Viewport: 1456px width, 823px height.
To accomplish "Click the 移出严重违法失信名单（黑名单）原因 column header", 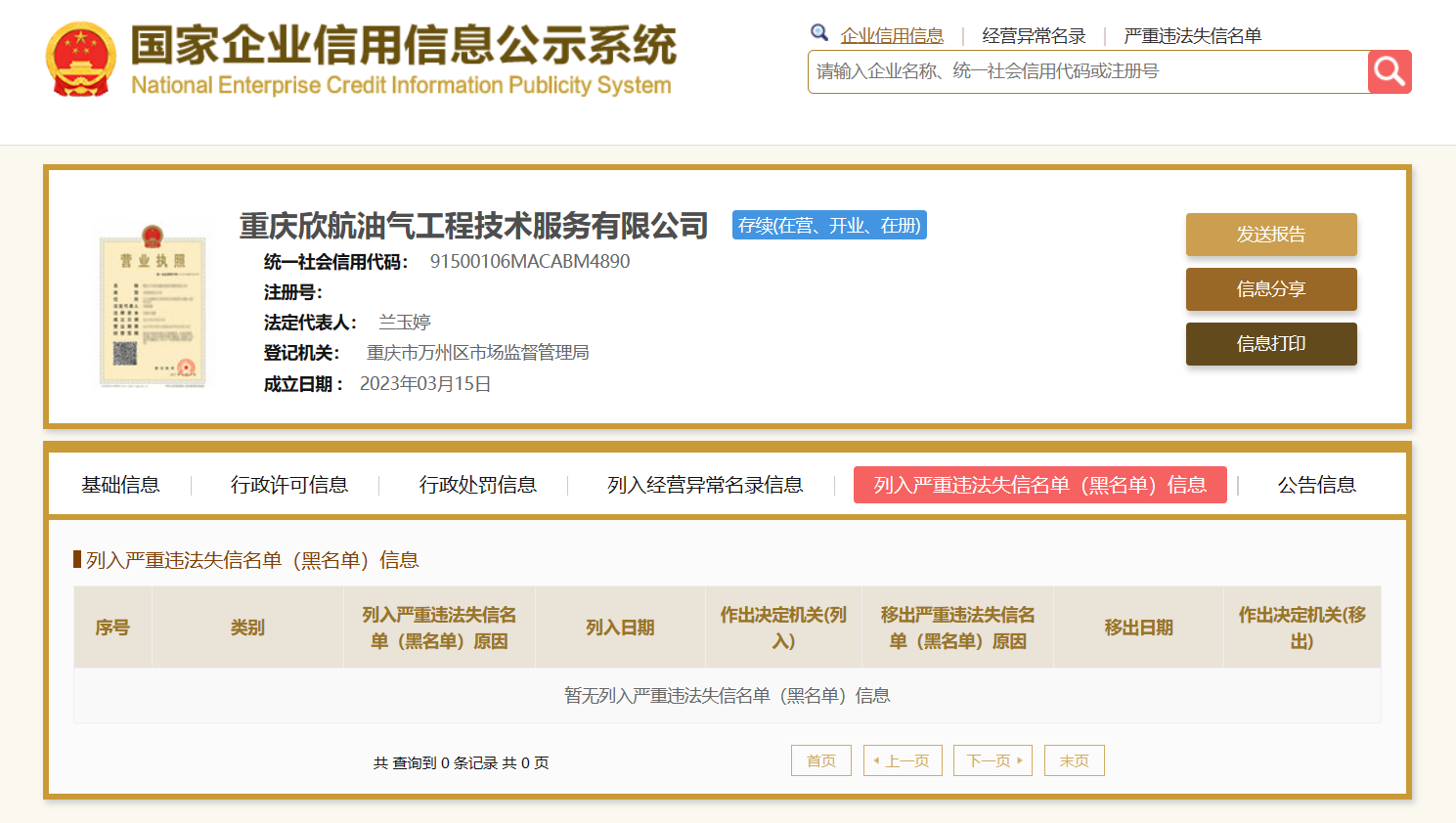I will (957, 628).
